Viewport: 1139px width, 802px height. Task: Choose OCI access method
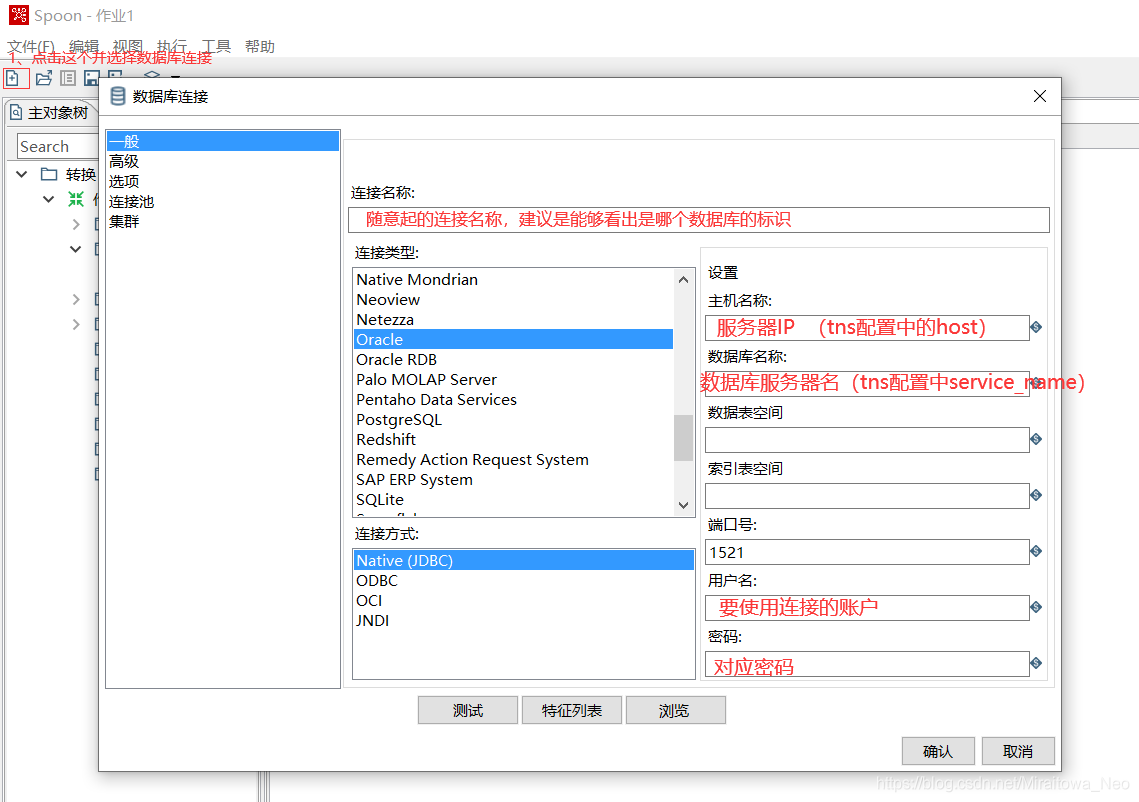pyautogui.click(x=524, y=600)
